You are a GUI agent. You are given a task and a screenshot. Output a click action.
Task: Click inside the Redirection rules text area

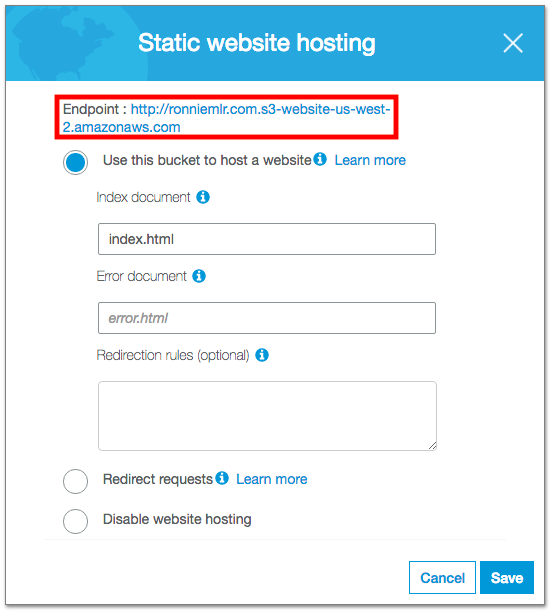point(267,416)
